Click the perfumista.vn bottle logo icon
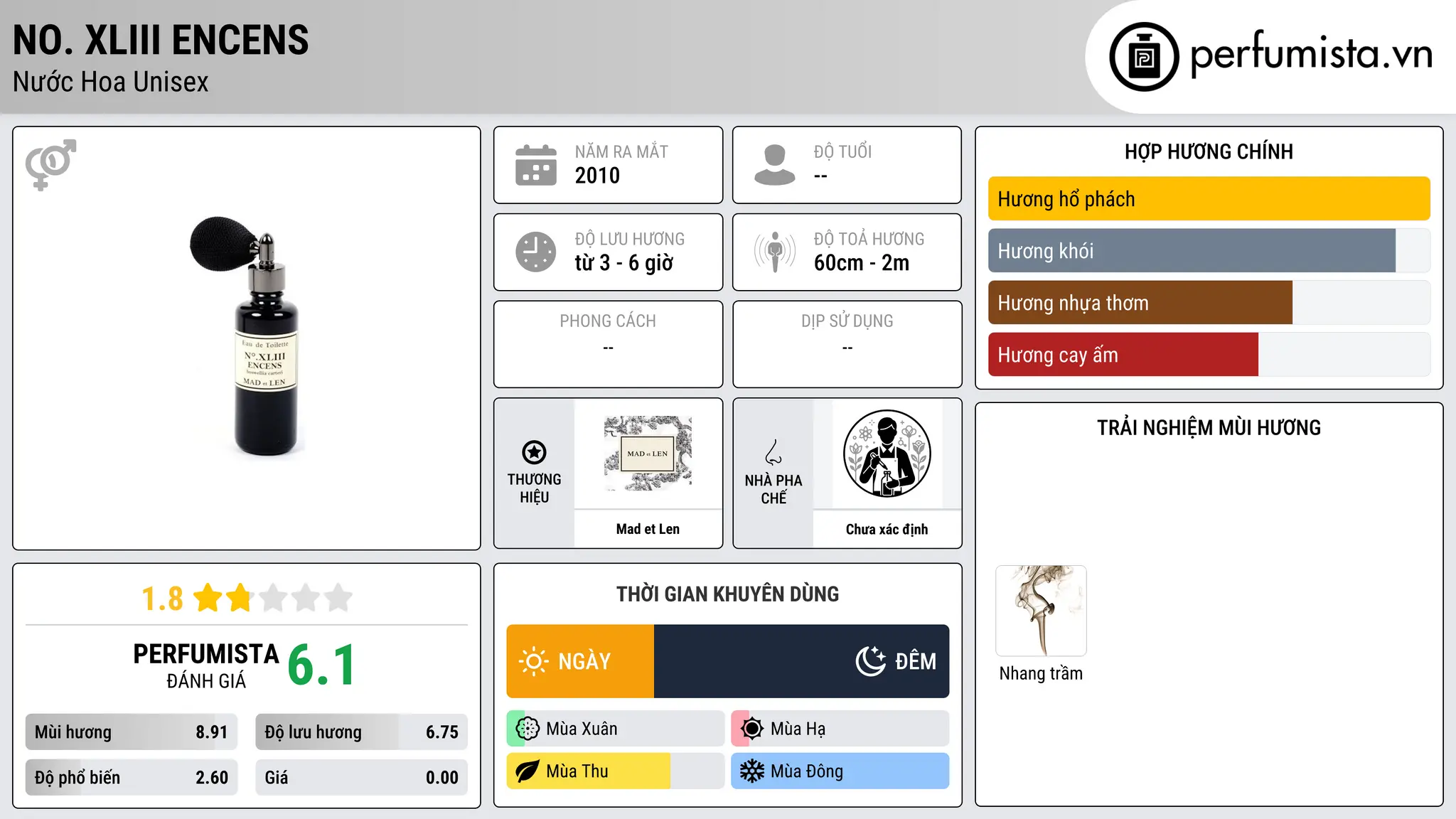The height and width of the screenshot is (819, 1456). (1144, 57)
